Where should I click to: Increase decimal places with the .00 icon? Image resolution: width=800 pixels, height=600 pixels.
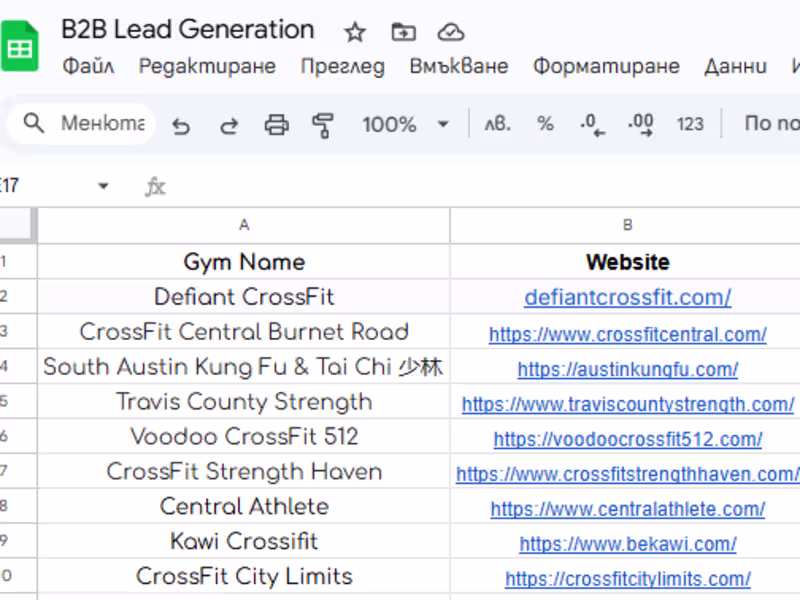(640, 123)
